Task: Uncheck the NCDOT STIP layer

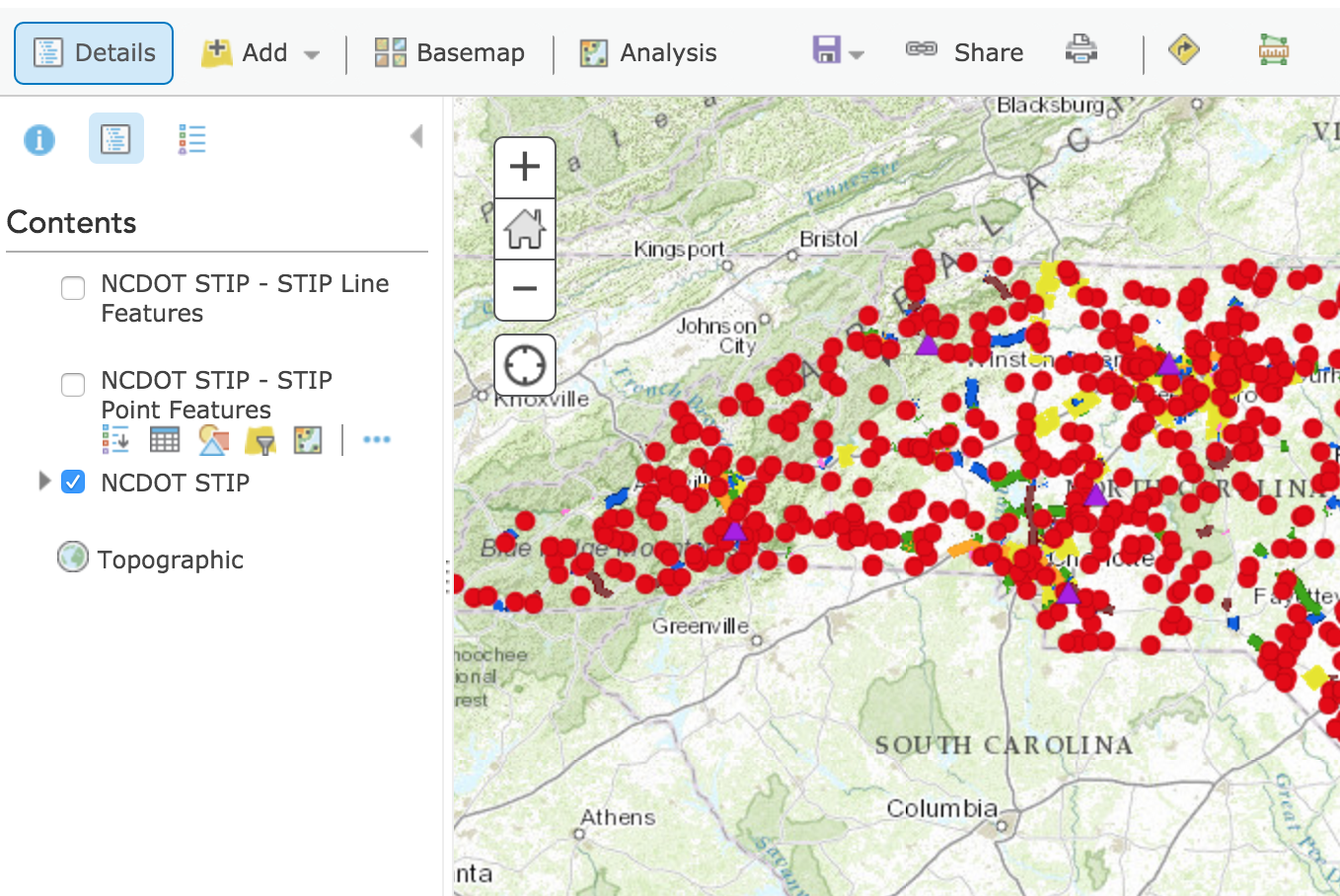Action: 73,483
